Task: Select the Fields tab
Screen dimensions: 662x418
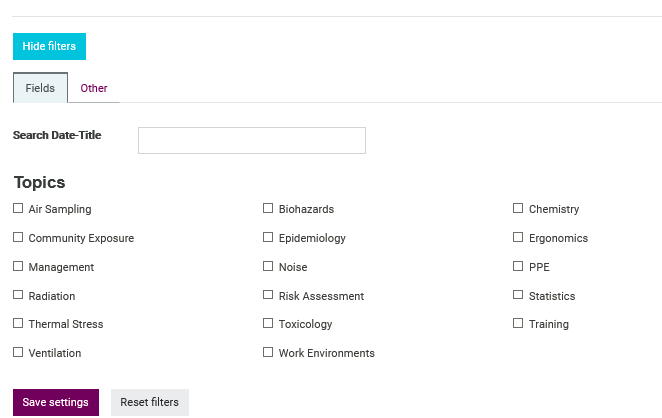Action: coord(41,88)
